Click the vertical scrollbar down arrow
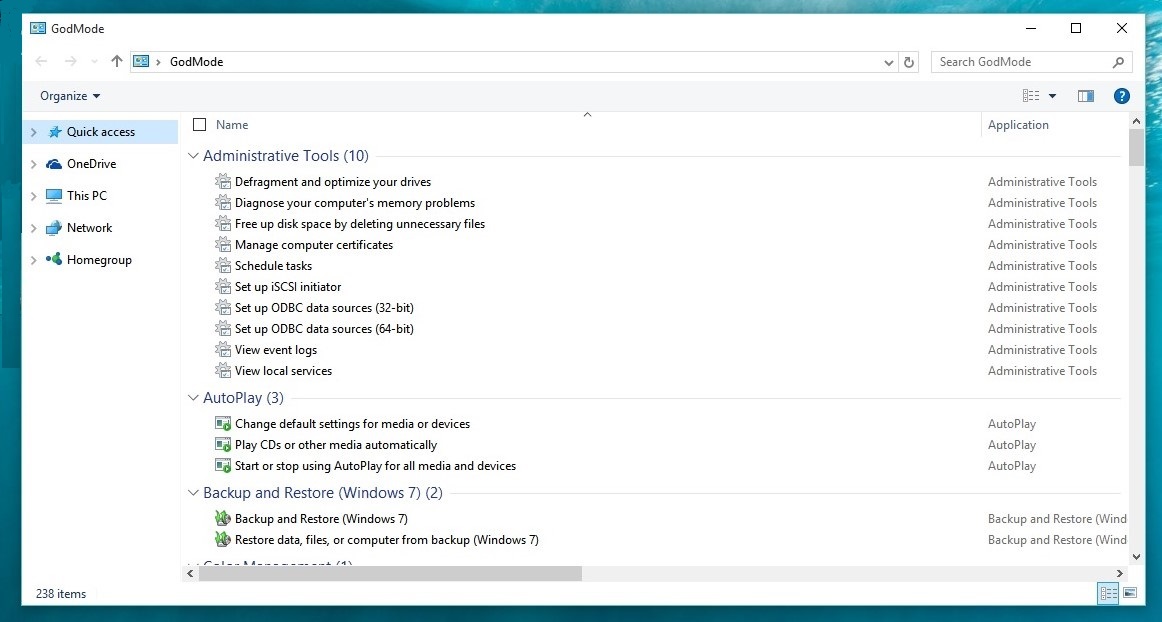 [1136, 557]
